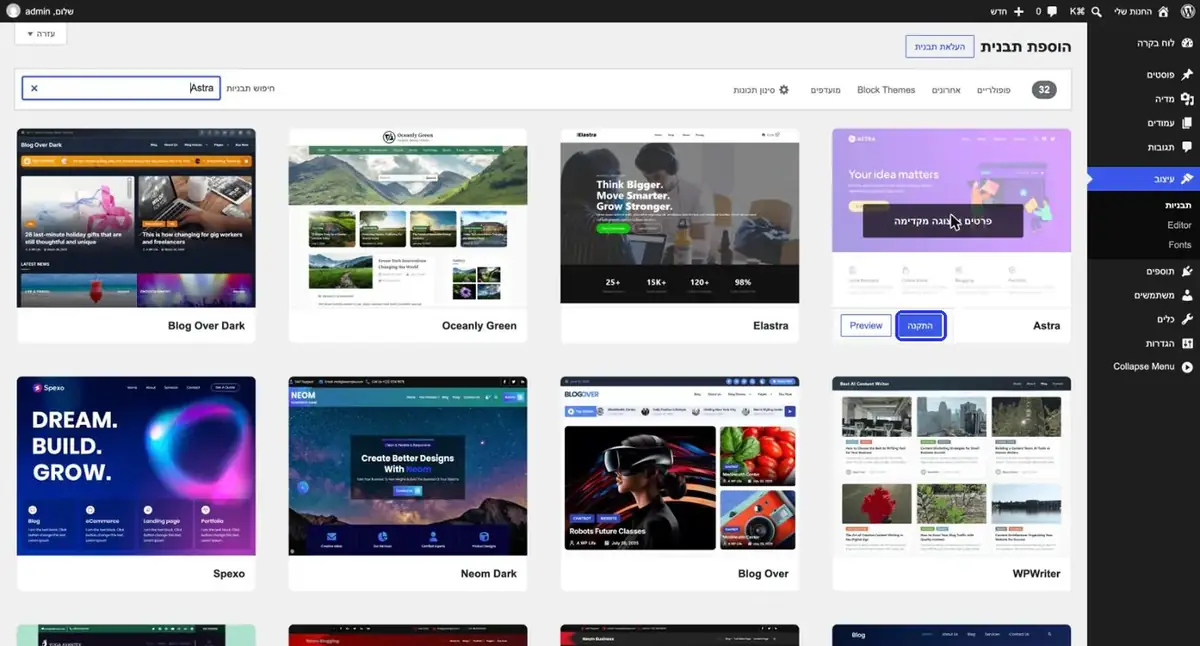Open the comments icon beside 'תגובות' in the sidebar
Viewport: 1200px width, 646px height.
tap(1187, 147)
